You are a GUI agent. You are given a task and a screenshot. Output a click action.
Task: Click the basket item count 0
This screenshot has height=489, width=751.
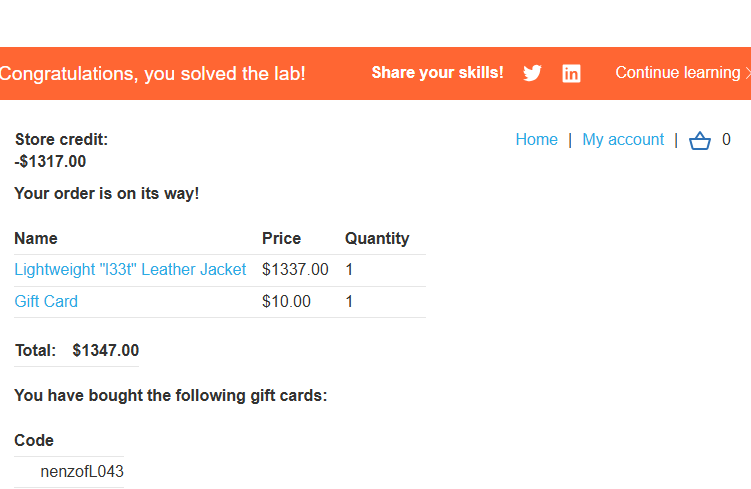click(726, 140)
